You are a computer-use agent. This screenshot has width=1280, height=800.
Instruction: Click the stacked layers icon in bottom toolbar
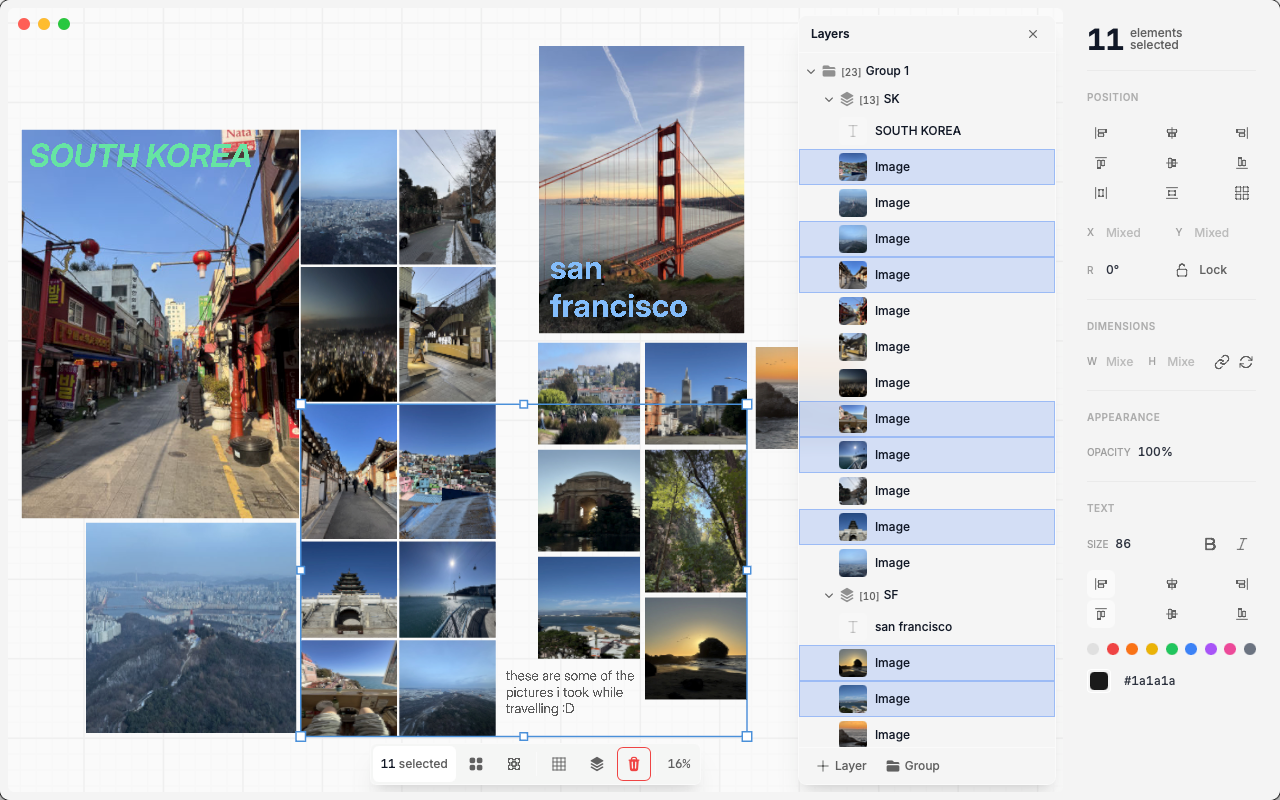coord(597,764)
